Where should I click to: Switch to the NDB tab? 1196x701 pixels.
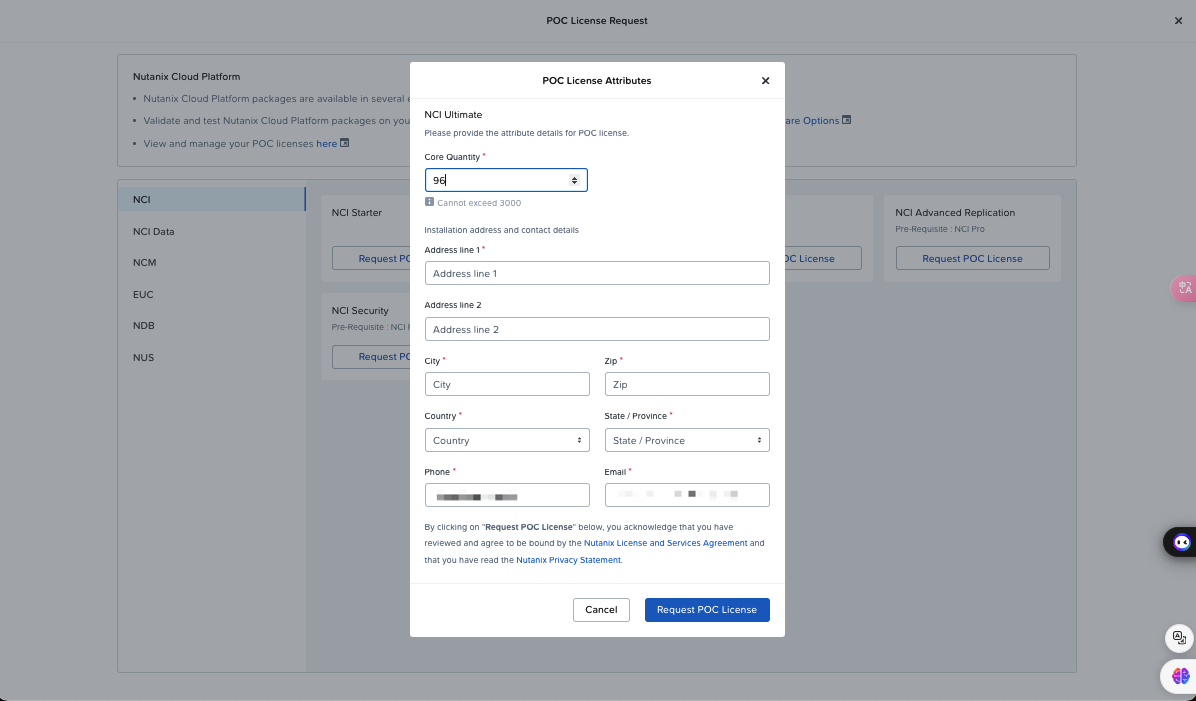tap(212, 326)
